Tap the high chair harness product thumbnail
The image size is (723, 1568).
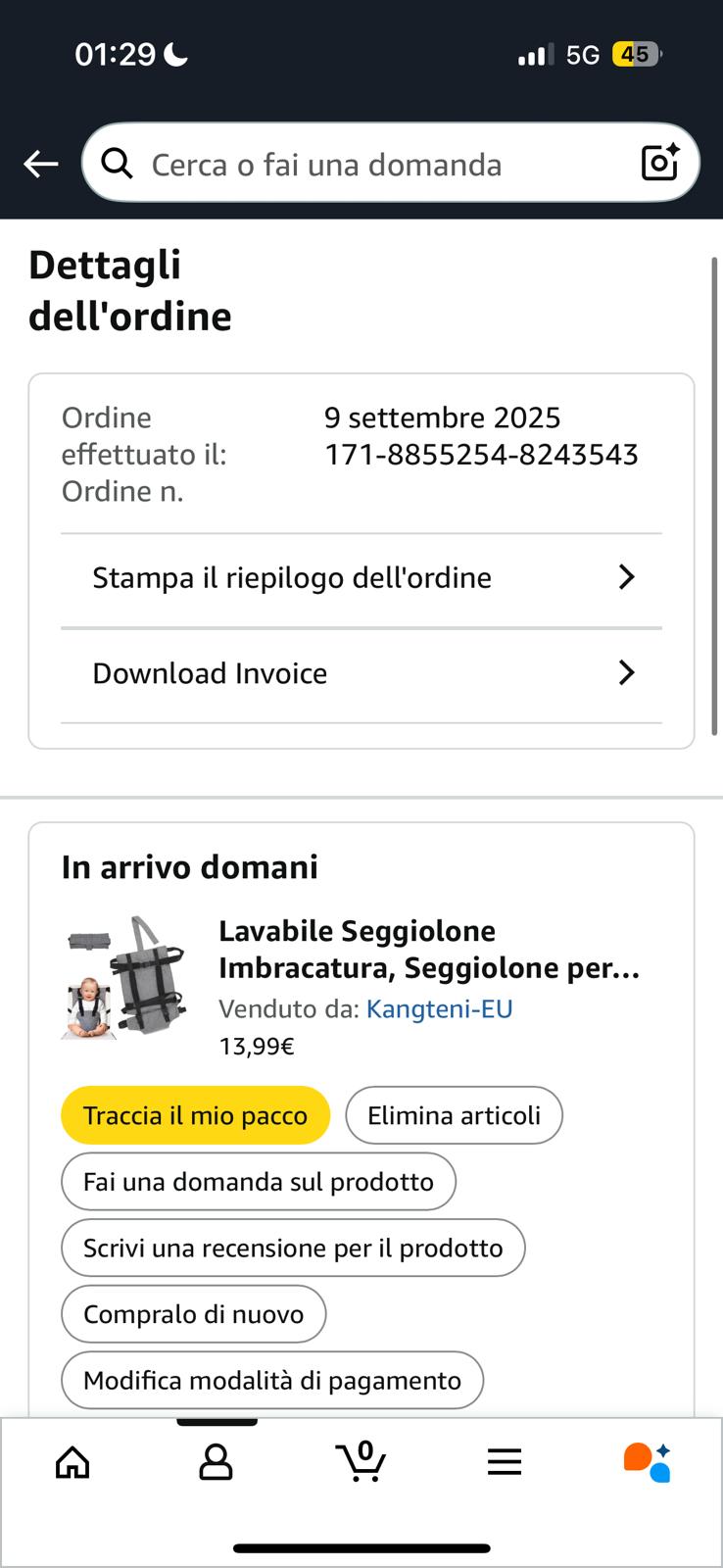(122, 977)
